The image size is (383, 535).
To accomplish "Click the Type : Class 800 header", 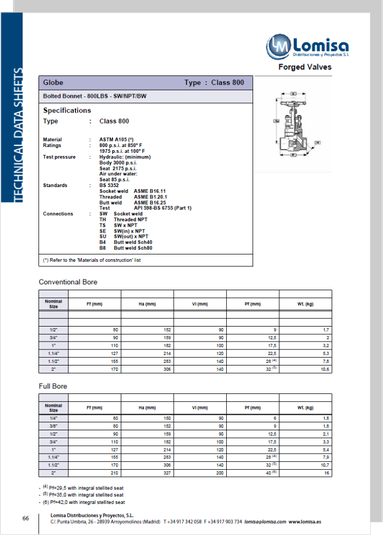I will (x=214, y=83).
